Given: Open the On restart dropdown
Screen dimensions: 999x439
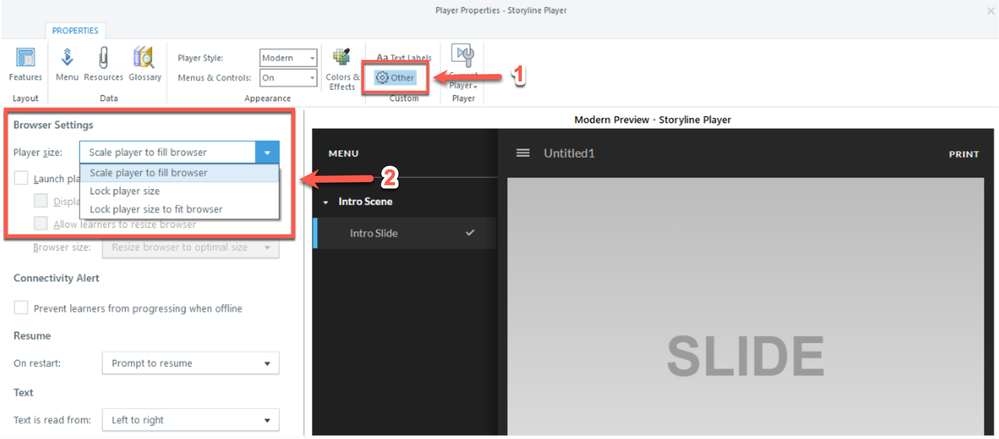Looking at the screenshot, I should coord(190,363).
